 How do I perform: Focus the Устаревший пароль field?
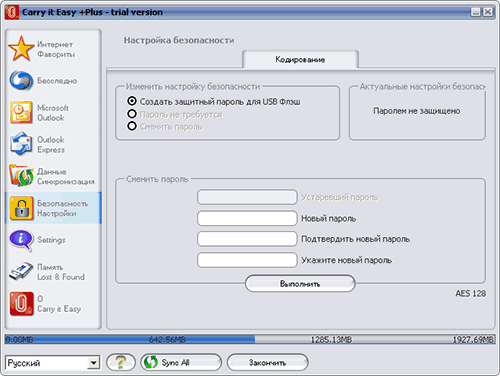247,197
